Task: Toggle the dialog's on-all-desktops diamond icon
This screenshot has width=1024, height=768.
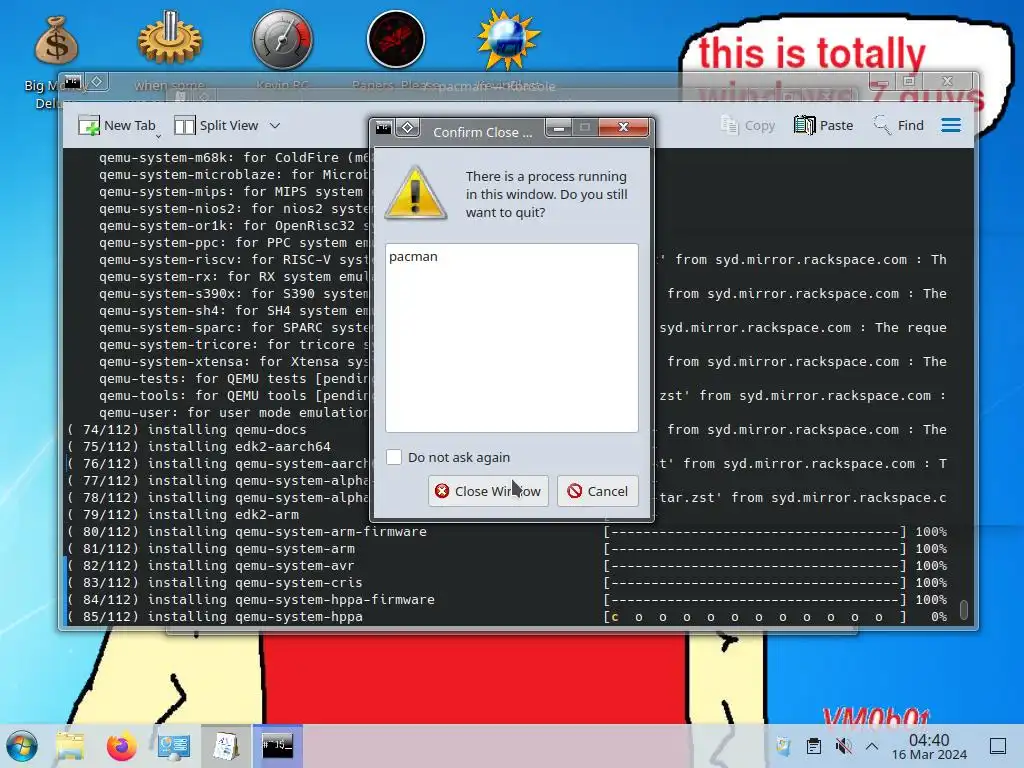Action: click(408, 128)
